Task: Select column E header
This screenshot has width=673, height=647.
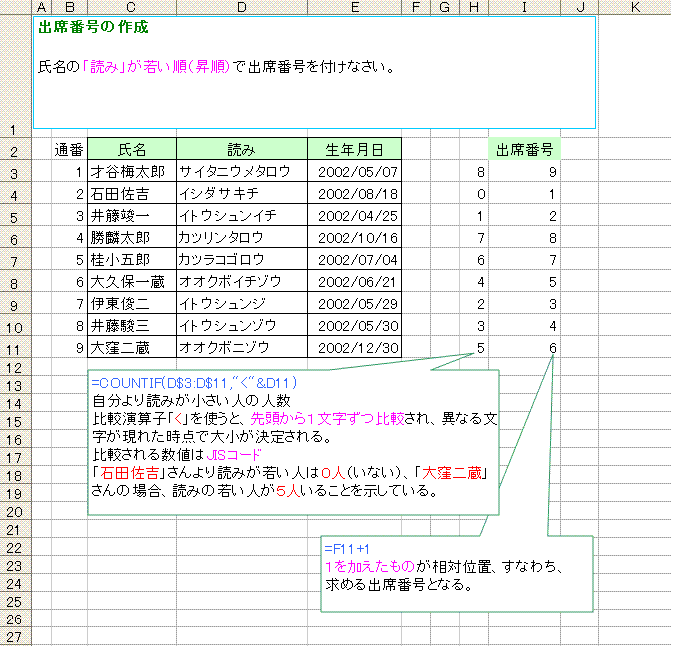Action: click(355, 7)
